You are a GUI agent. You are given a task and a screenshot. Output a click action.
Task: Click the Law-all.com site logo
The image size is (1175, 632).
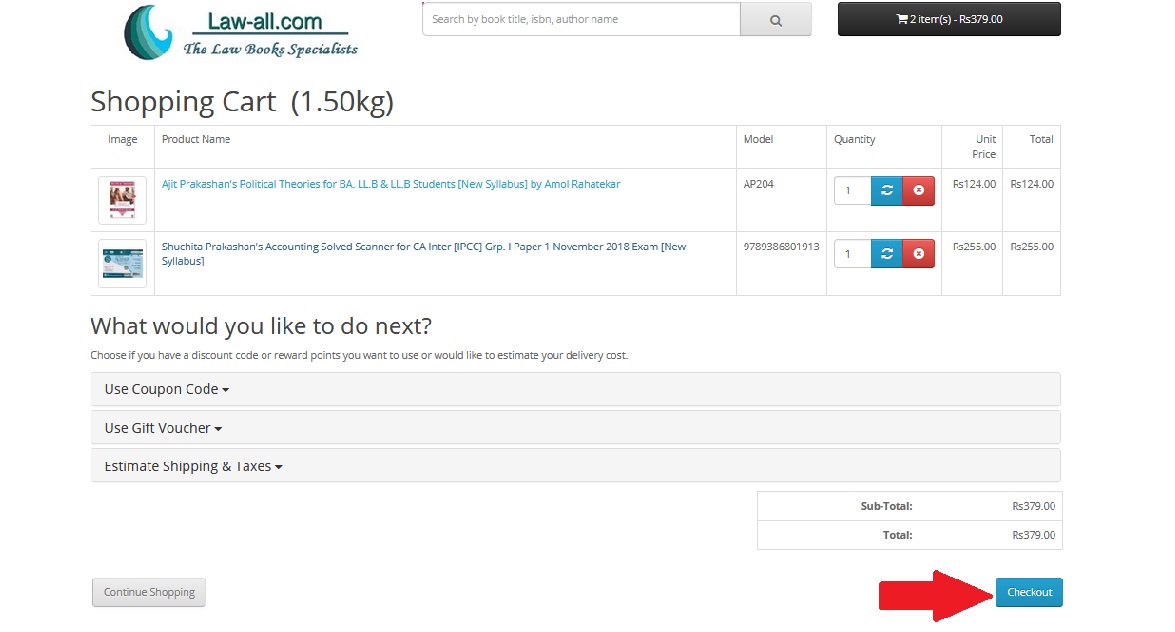pyautogui.click(x=241, y=32)
